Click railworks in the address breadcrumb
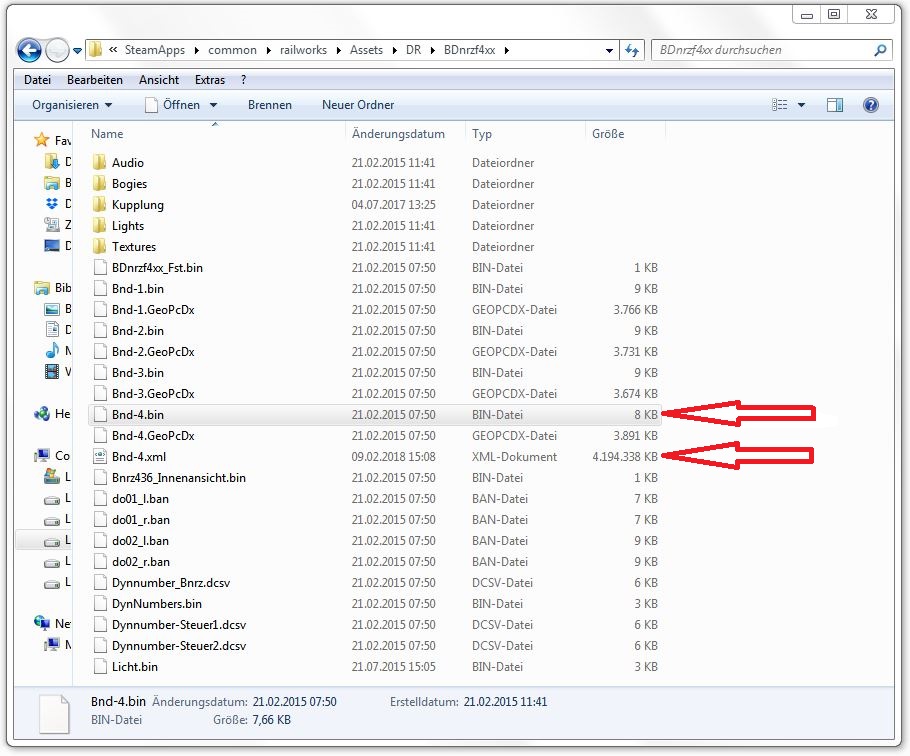 point(303,50)
